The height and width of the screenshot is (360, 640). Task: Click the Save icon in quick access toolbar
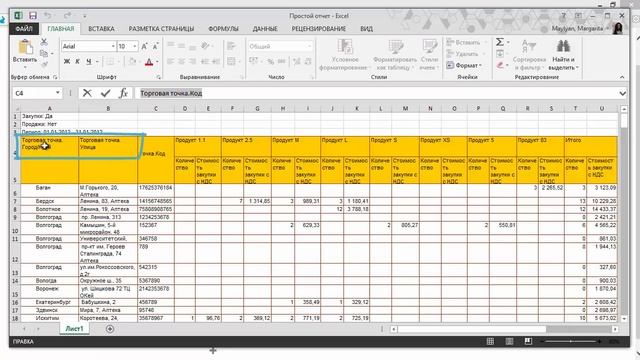33,16
